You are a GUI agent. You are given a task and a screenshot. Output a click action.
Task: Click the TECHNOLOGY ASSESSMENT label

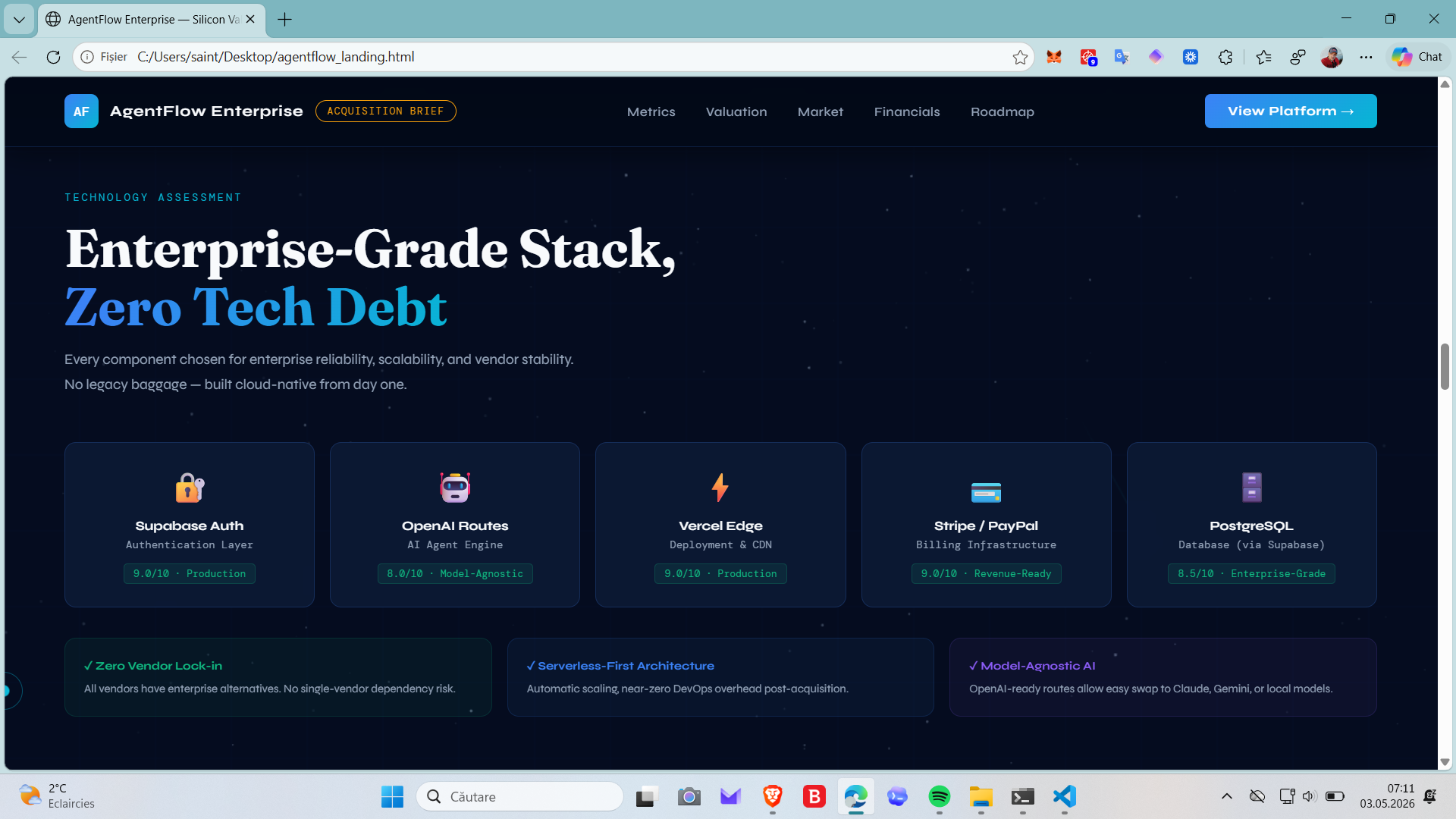[153, 198]
